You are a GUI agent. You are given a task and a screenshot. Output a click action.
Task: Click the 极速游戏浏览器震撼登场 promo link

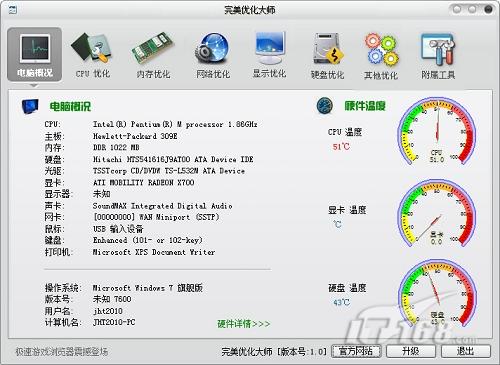(62, 351)
